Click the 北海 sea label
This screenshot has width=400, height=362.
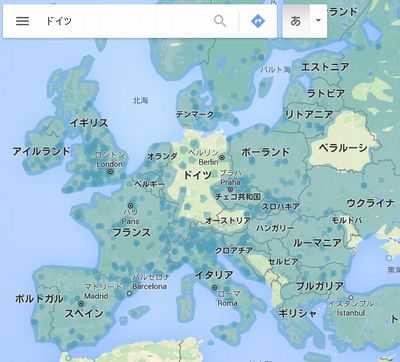point(141,100)
